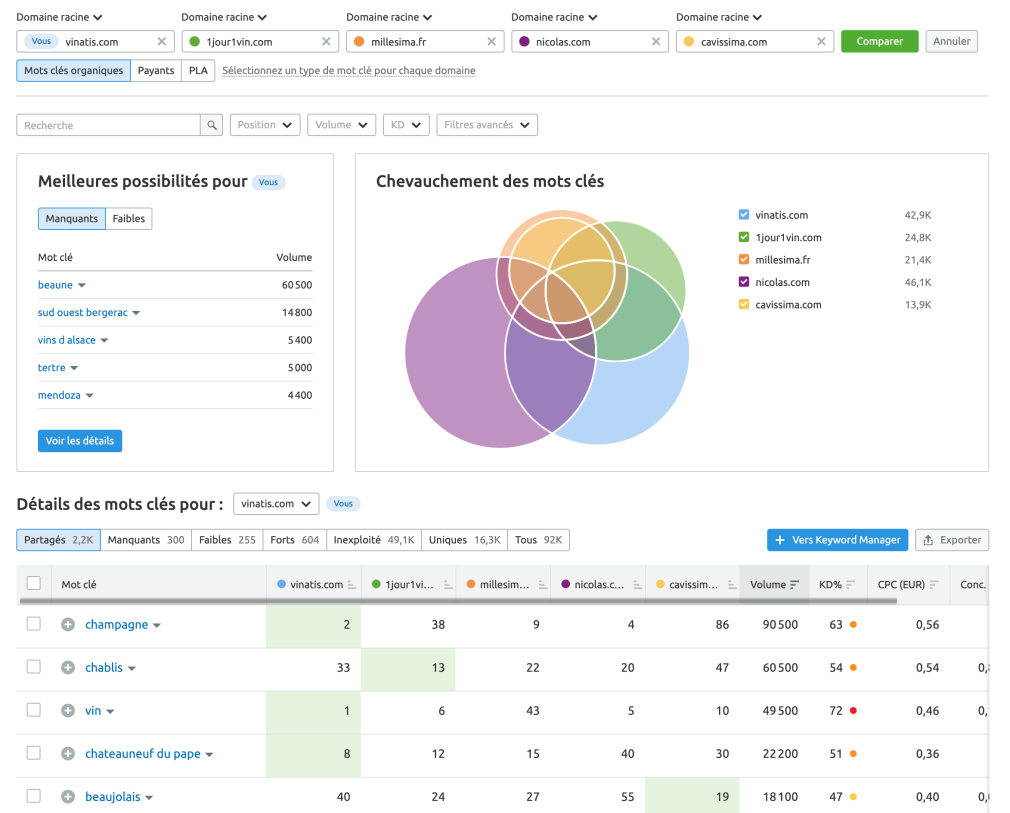Send keywords Vers Keyword Manager

tap(837, 540)
